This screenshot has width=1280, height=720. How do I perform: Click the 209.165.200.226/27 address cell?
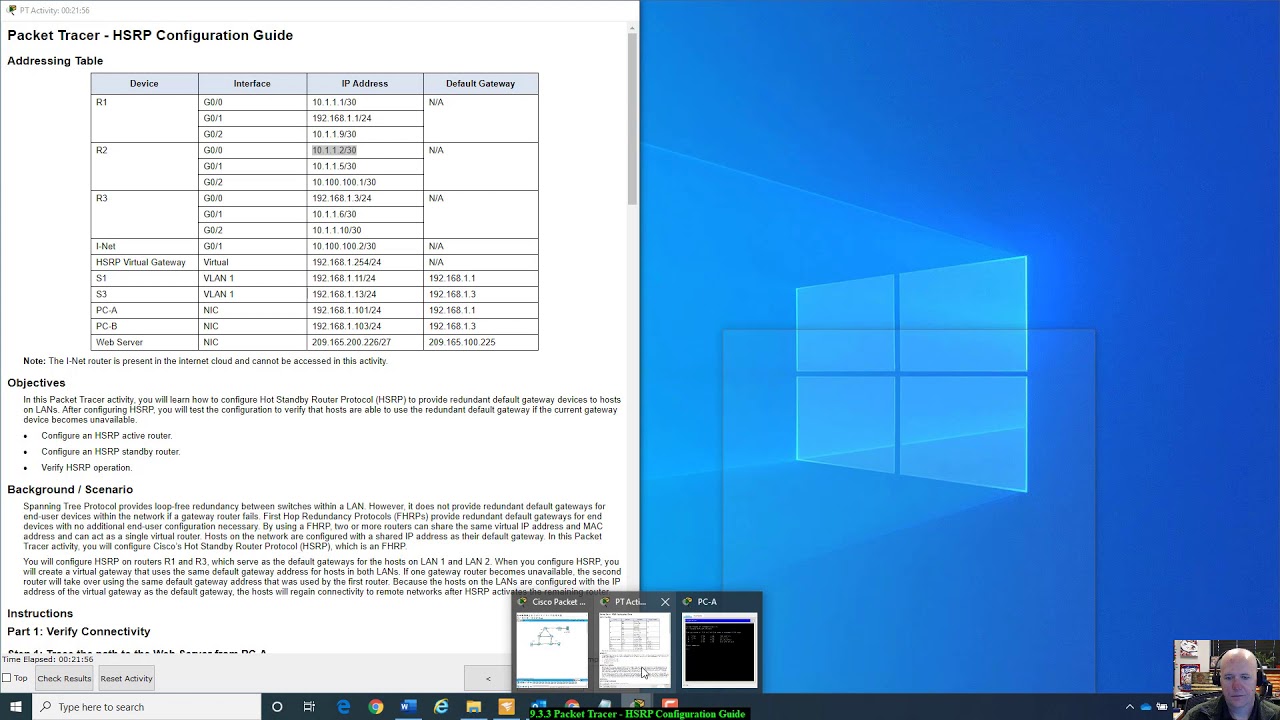pos(364,342)
